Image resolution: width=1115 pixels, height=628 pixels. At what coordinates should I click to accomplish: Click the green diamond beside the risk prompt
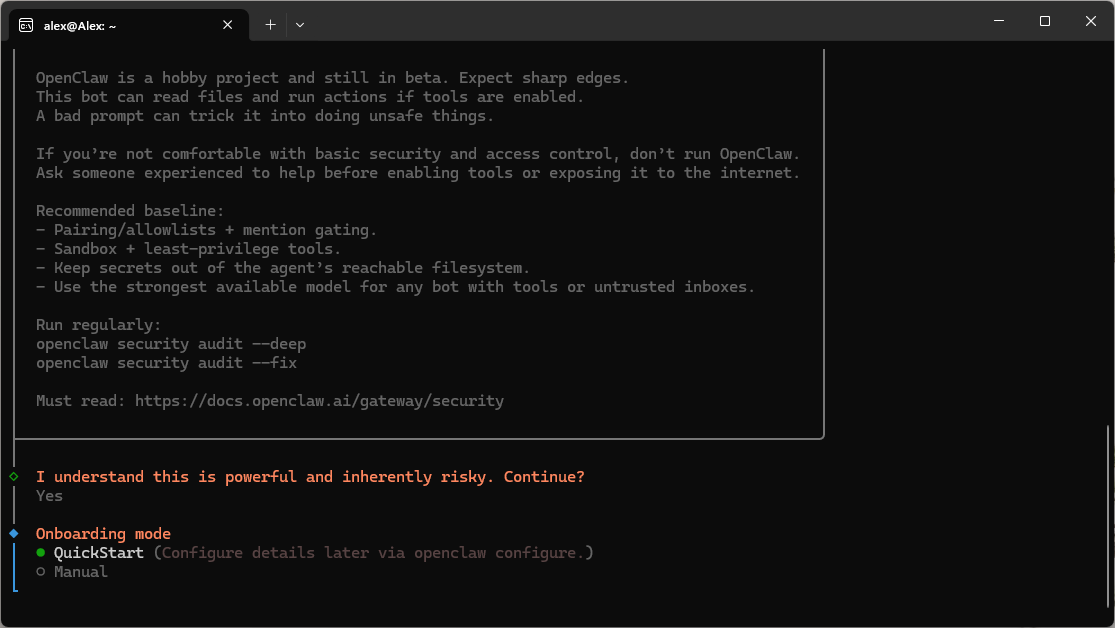(13, 477)
